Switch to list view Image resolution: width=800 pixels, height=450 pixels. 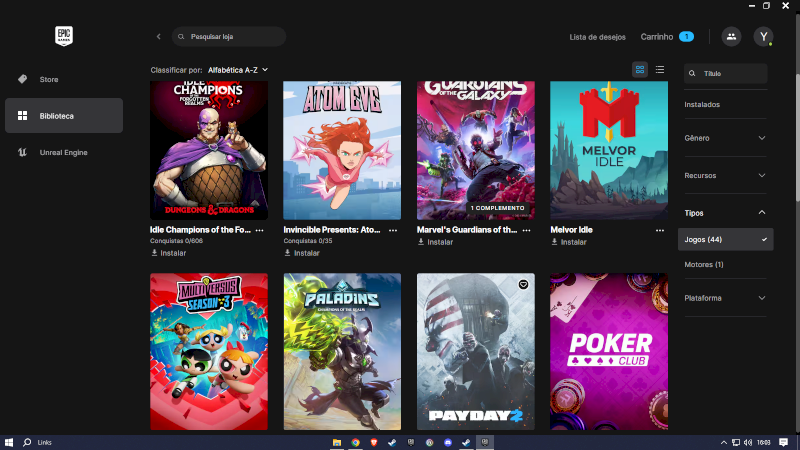pyautogui.click(x=660, y=69)
